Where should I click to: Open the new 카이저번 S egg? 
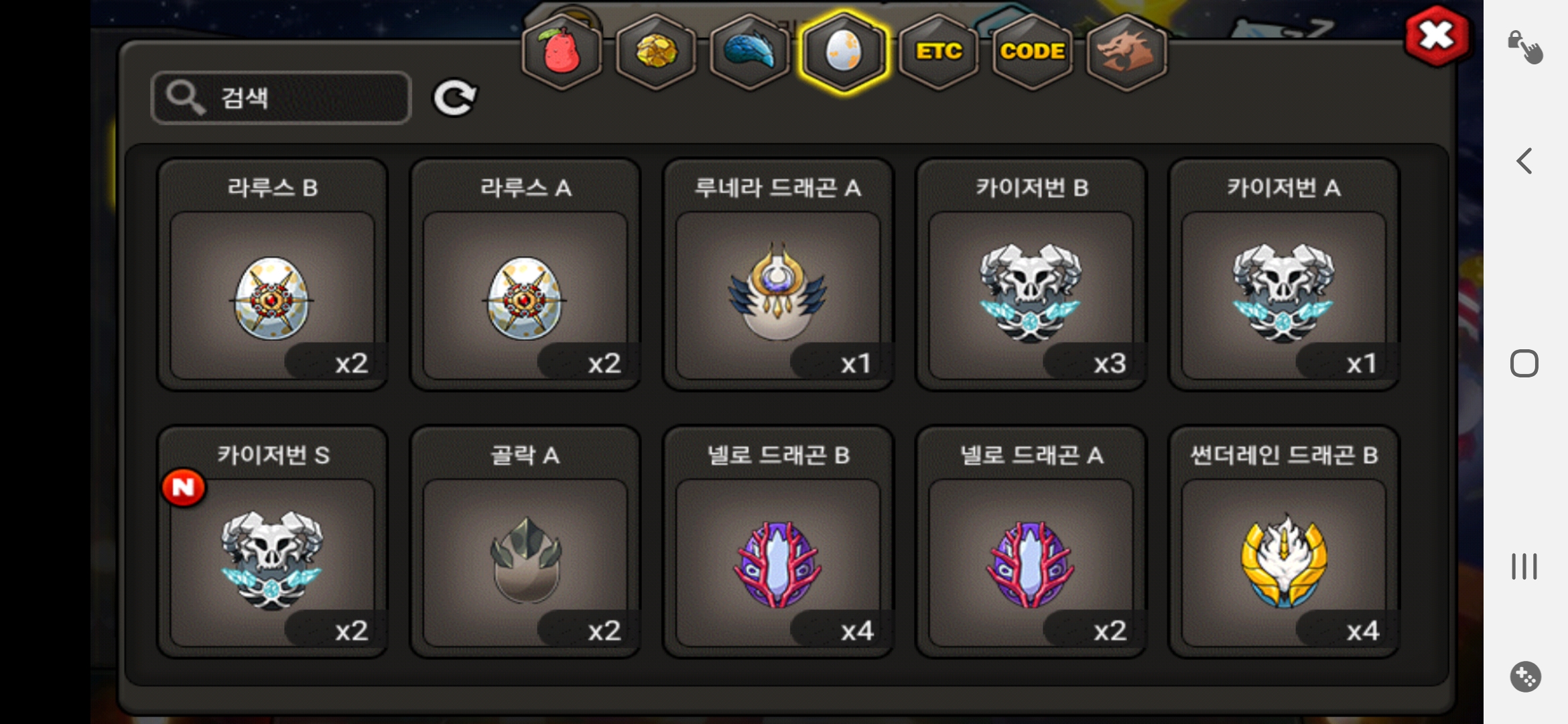point(272,542)
